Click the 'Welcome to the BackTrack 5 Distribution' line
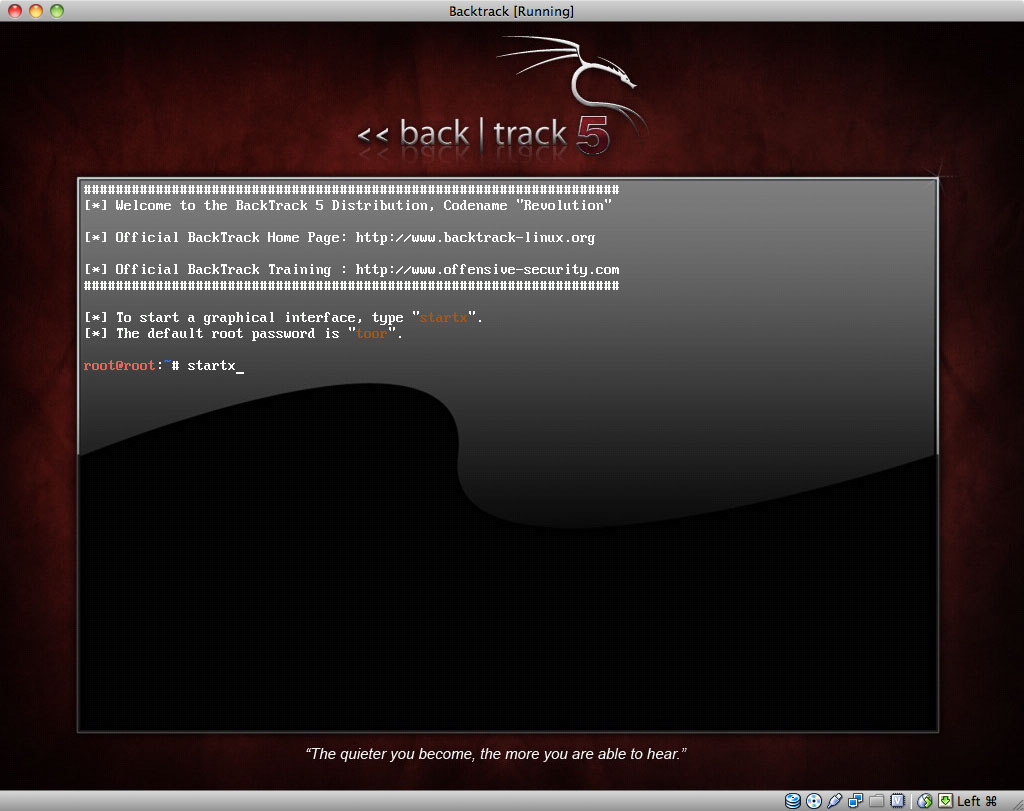Screen dimensions: 1024x811 tap(348, 206)
